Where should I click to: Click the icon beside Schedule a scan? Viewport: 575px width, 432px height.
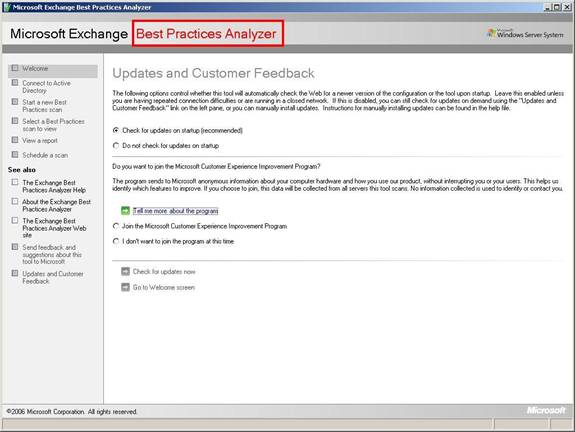tap(15, 155)
